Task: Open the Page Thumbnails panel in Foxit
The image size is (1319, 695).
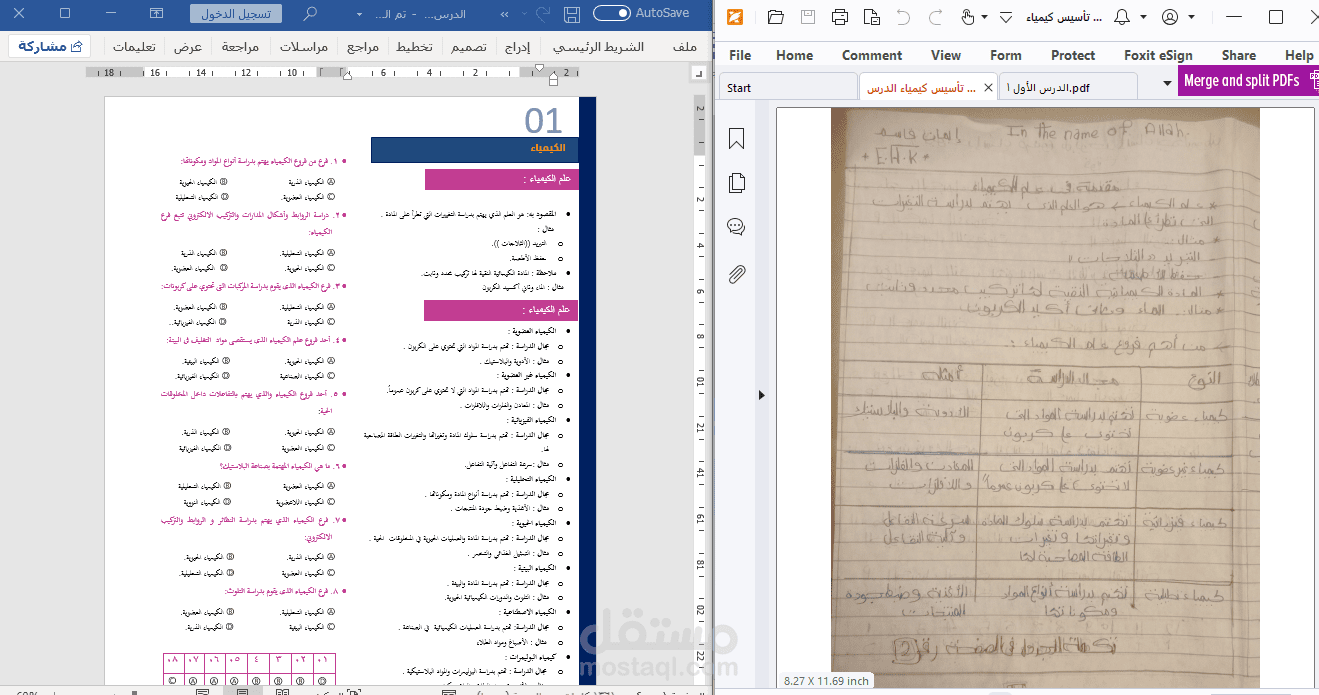Action: click(x=735, y=183)
